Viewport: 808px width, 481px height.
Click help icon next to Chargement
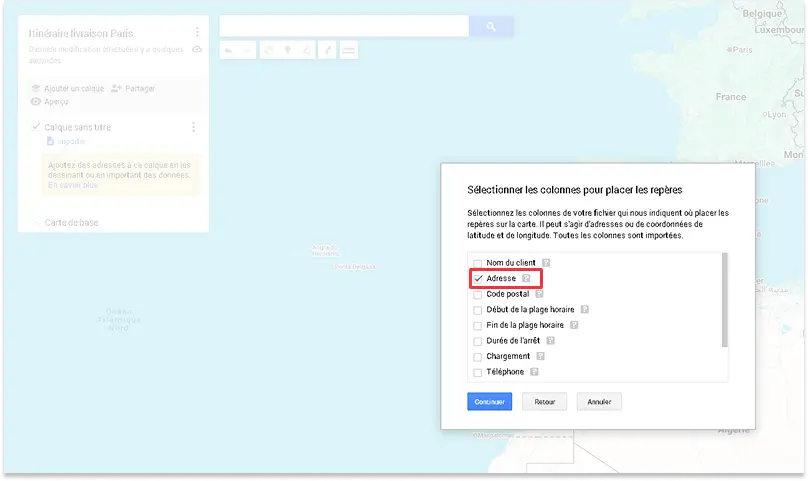pos(540,356)
